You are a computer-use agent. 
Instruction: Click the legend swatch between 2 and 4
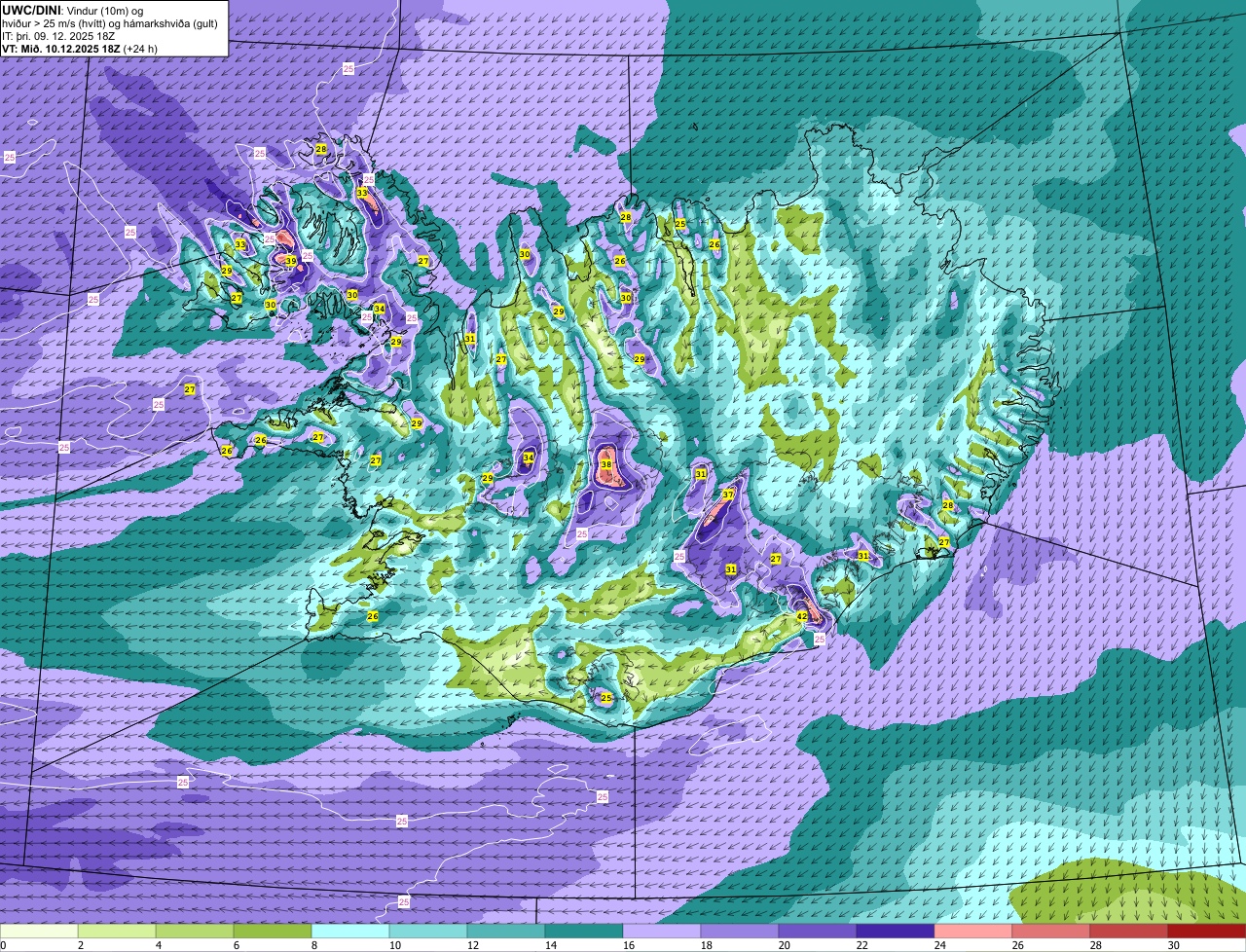117,932
